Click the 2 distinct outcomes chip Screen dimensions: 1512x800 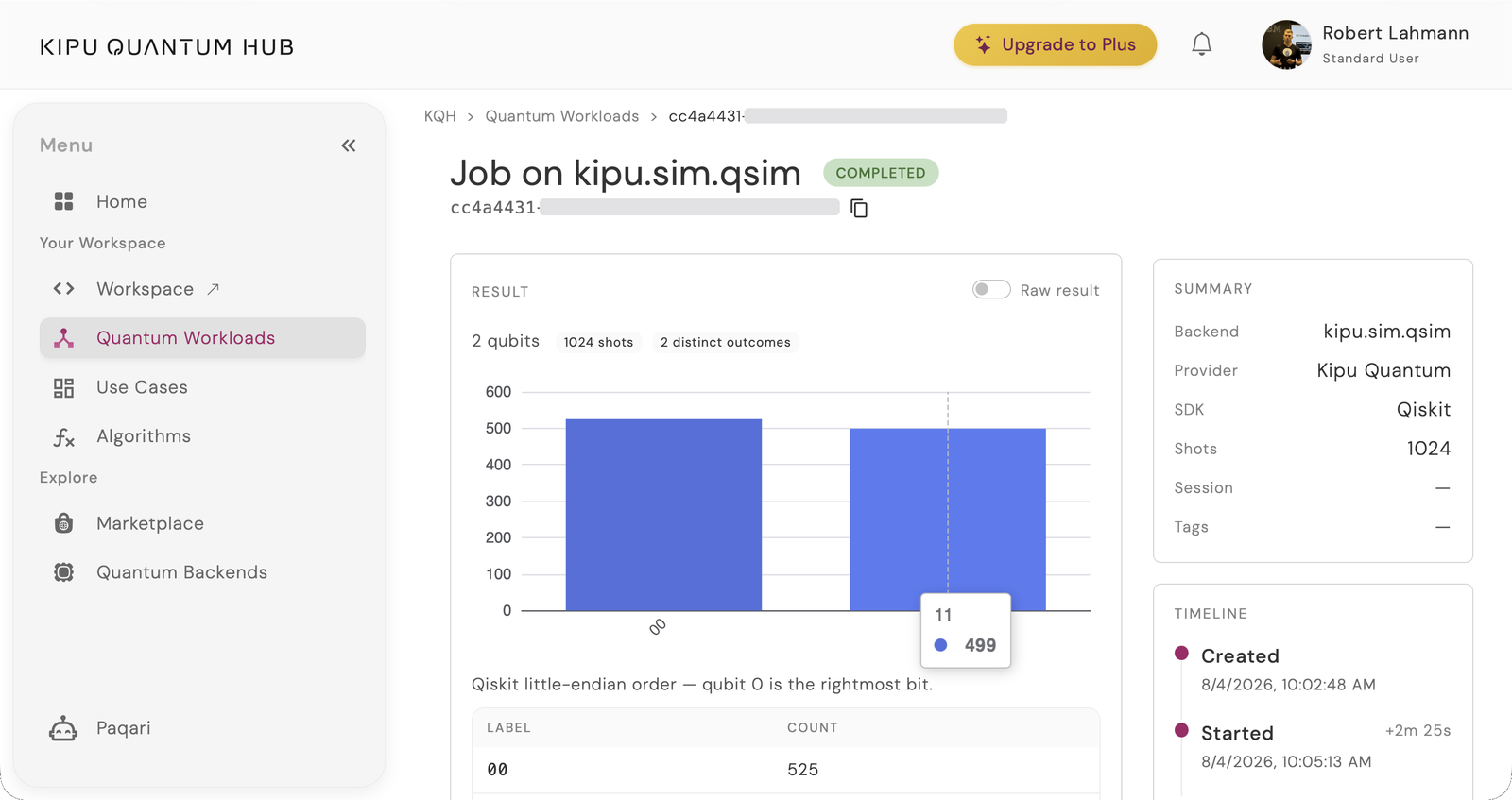726,342
